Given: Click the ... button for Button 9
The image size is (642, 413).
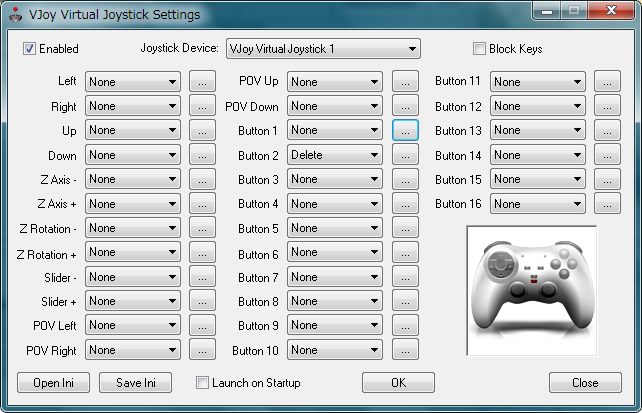Looking at the screenshot, I should click(405, 325).
